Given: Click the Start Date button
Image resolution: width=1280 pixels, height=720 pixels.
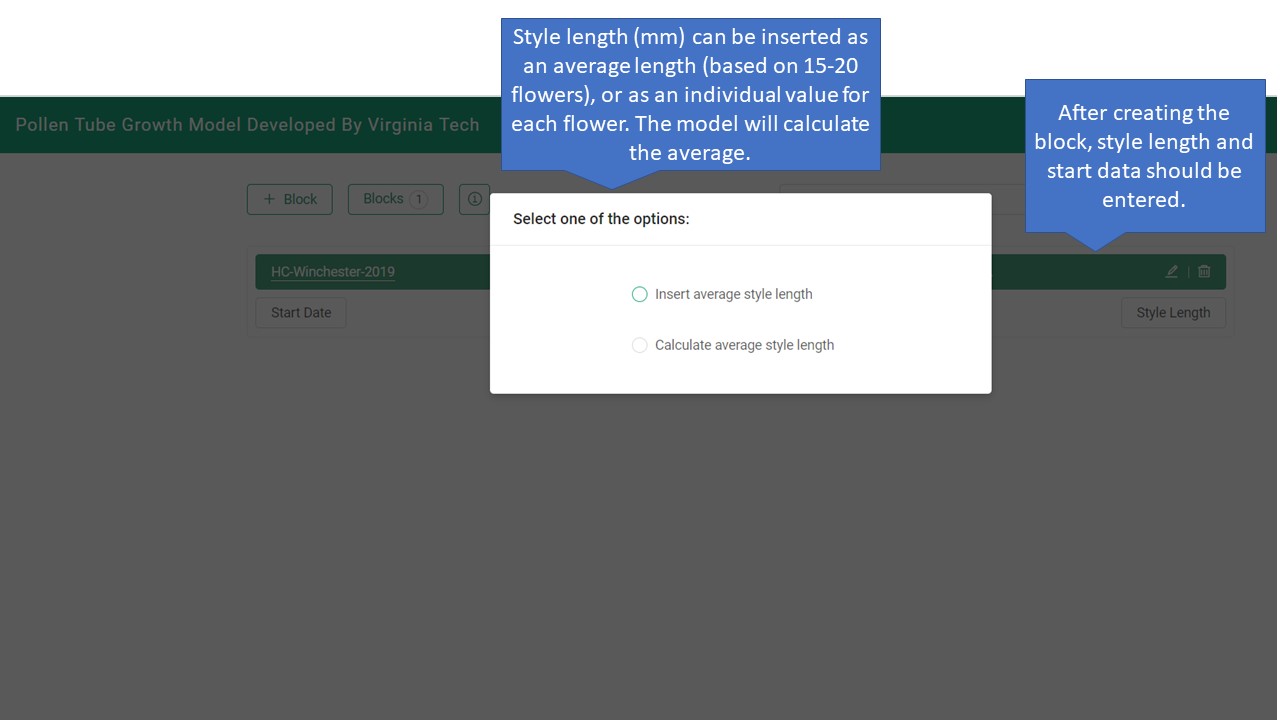Looking at the screenshot, I should coord(301,312).
